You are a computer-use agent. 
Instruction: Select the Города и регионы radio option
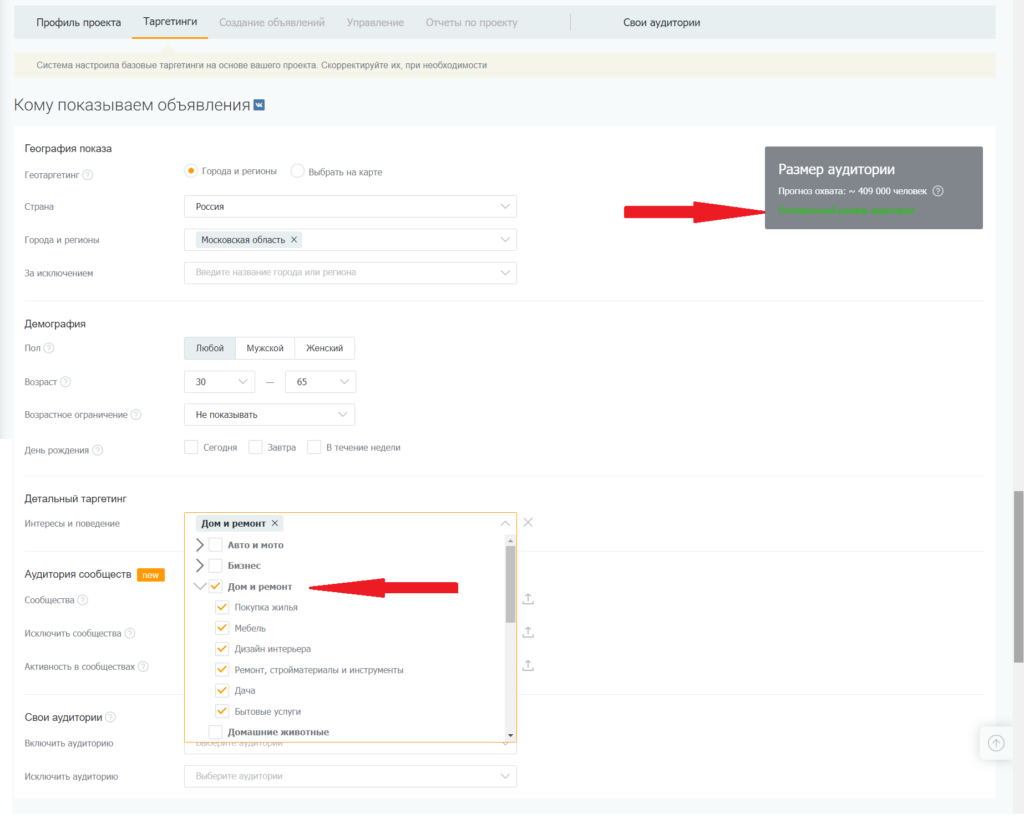tap(191, 171)
